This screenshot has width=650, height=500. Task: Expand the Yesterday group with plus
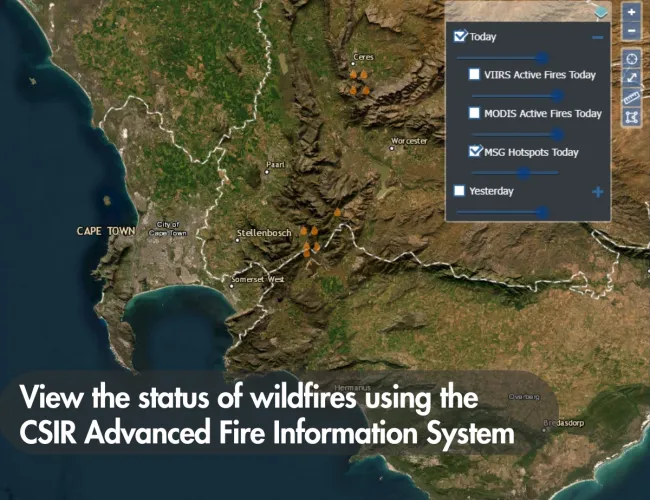(597, 192)
